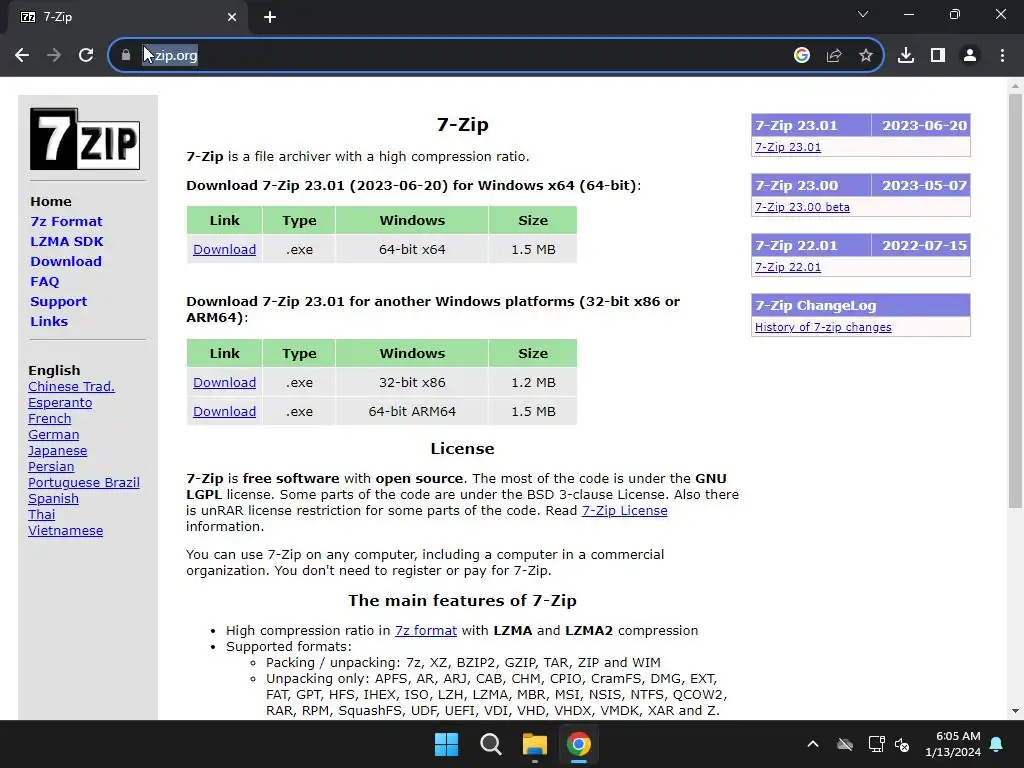Viewport: 1024px width, 768px height.
Task: Open the Windows Start menu
Action: point(447,744)
